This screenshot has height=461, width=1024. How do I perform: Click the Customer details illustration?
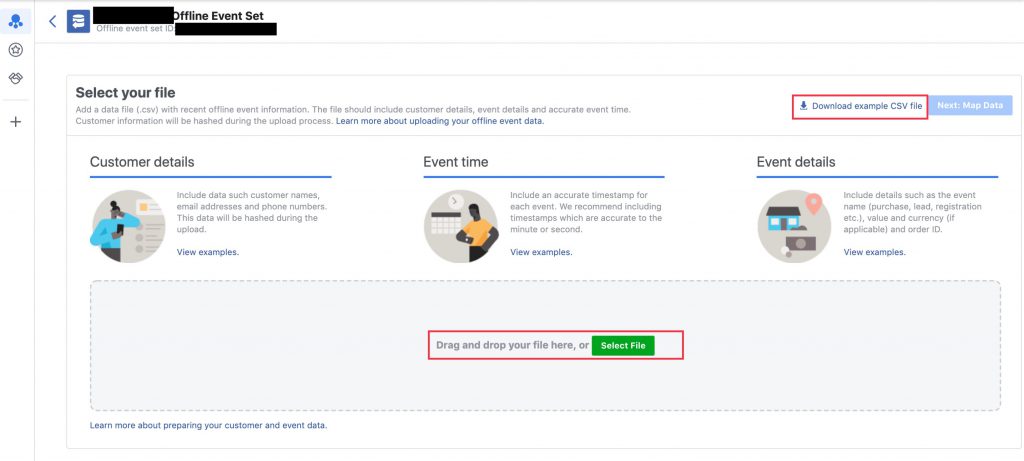click(x=127, y=220)
